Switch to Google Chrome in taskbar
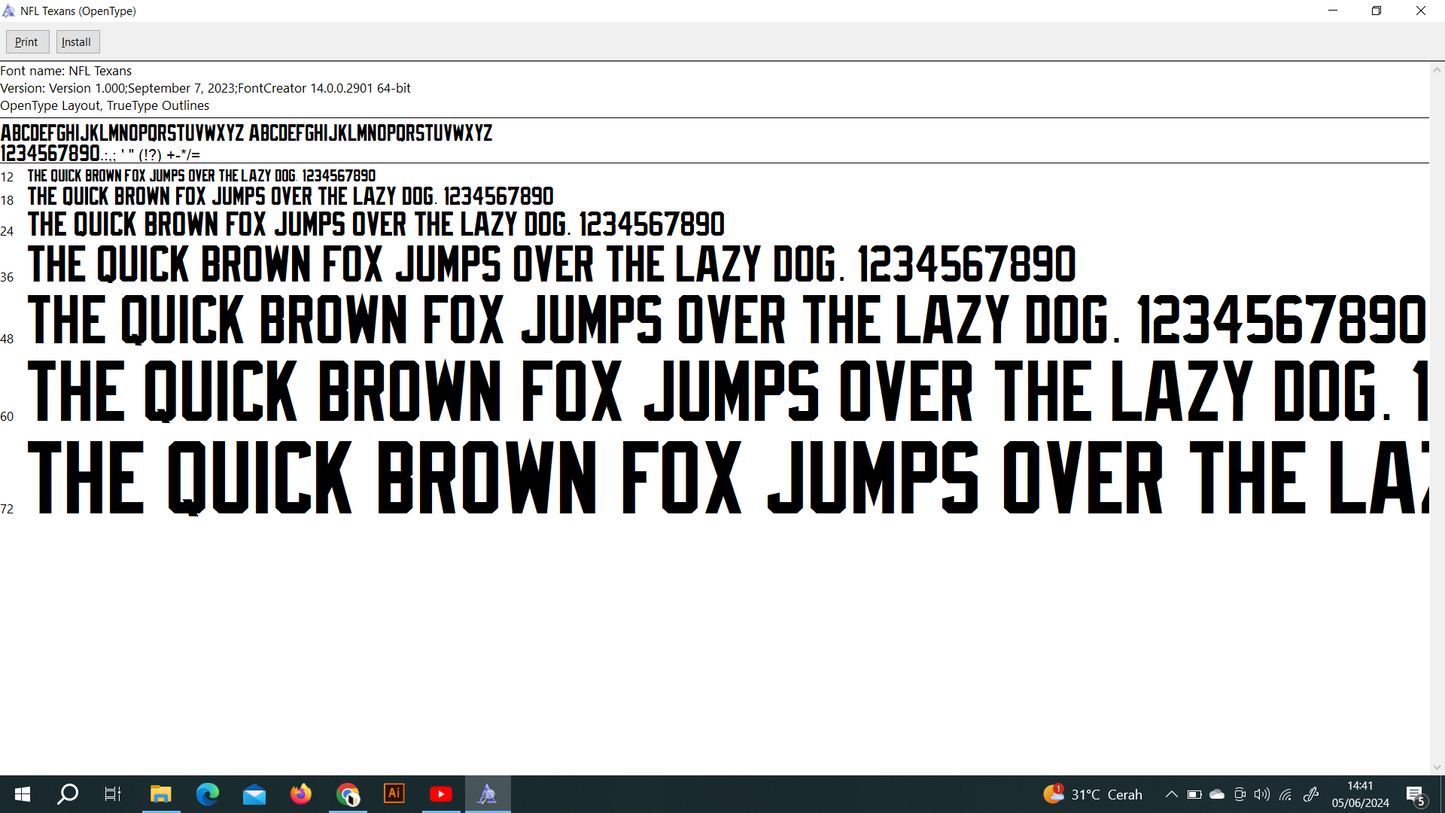 click(348, 794)
